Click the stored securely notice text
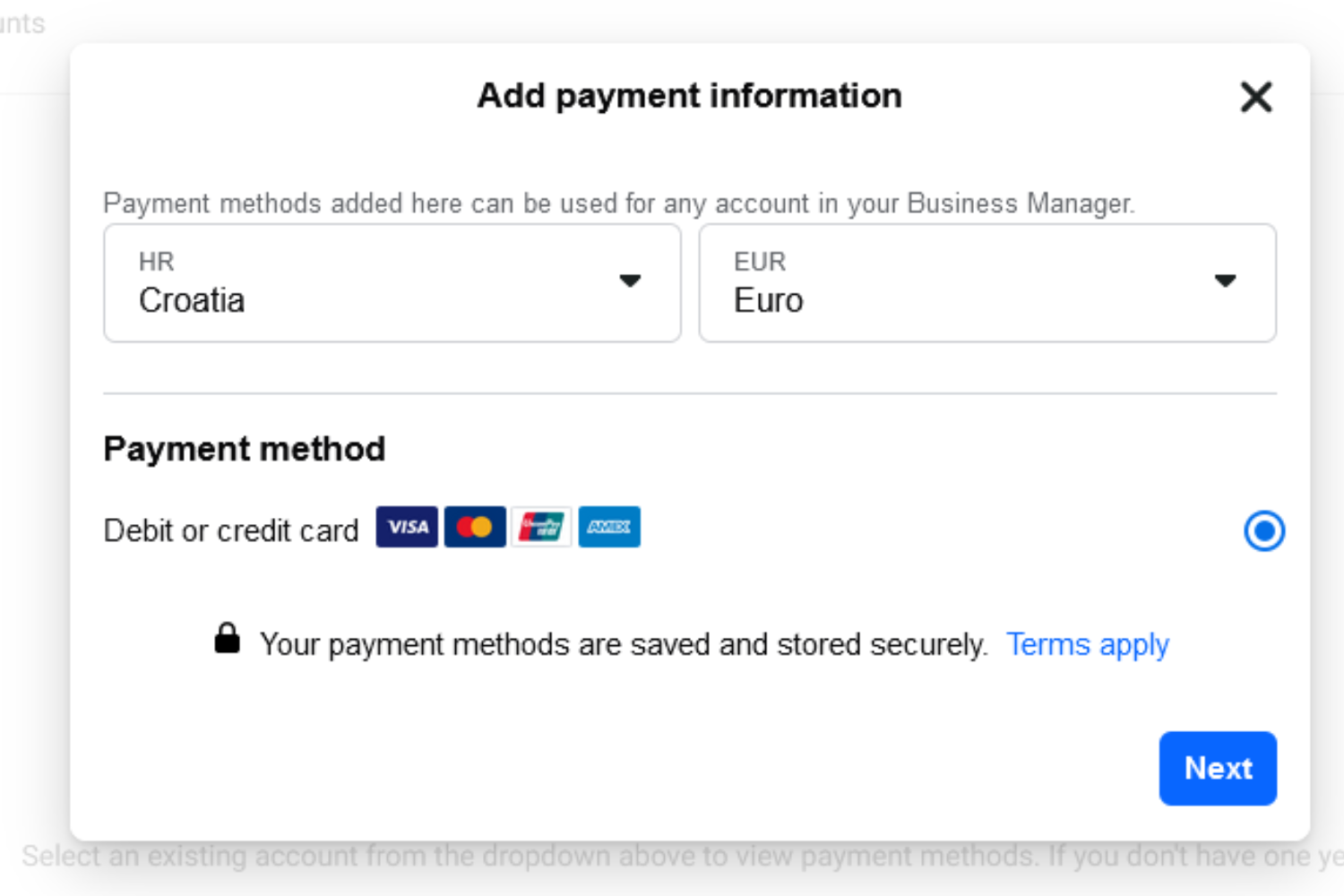The width and height of the screenshot is (1344, 896). pos(624,645)
